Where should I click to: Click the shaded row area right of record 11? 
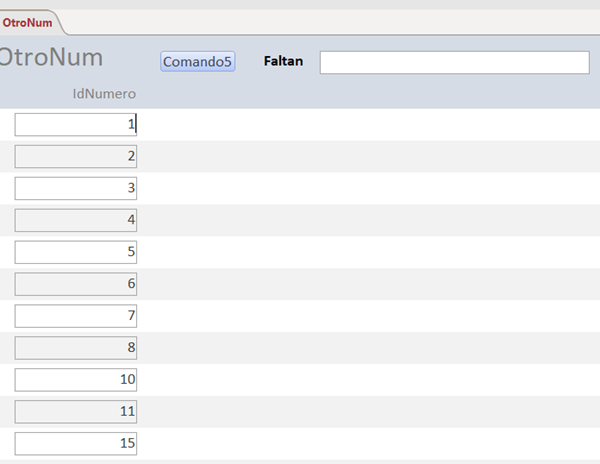370,412
